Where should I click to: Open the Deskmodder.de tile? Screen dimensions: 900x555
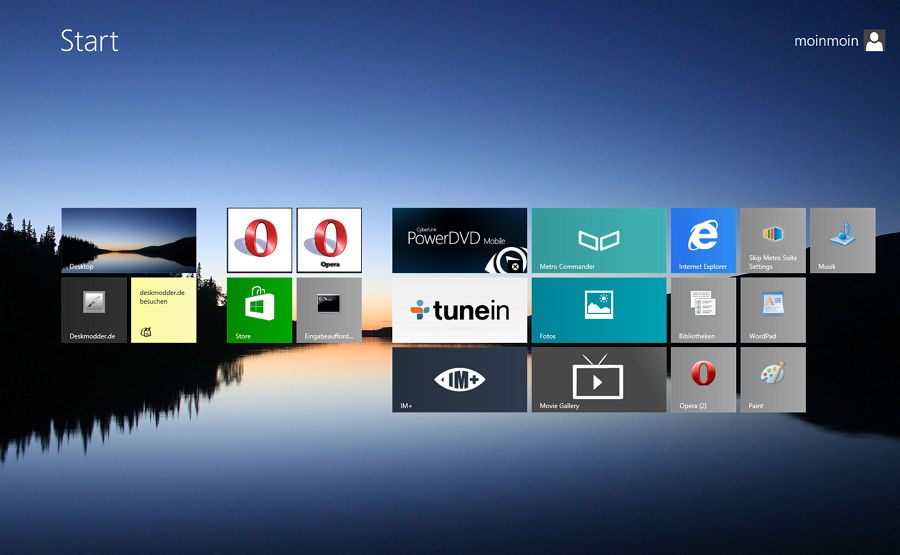pos(94,310)
